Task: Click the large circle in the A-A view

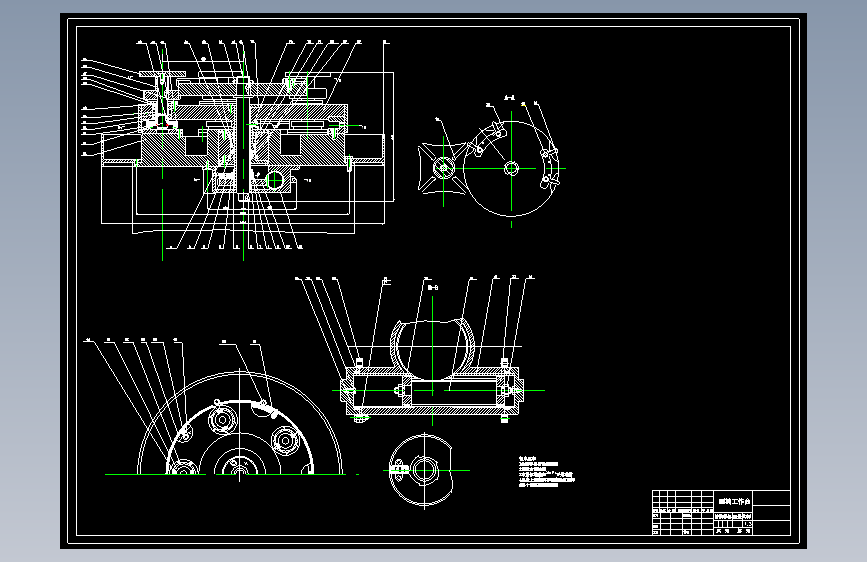Action: point(509,168)
